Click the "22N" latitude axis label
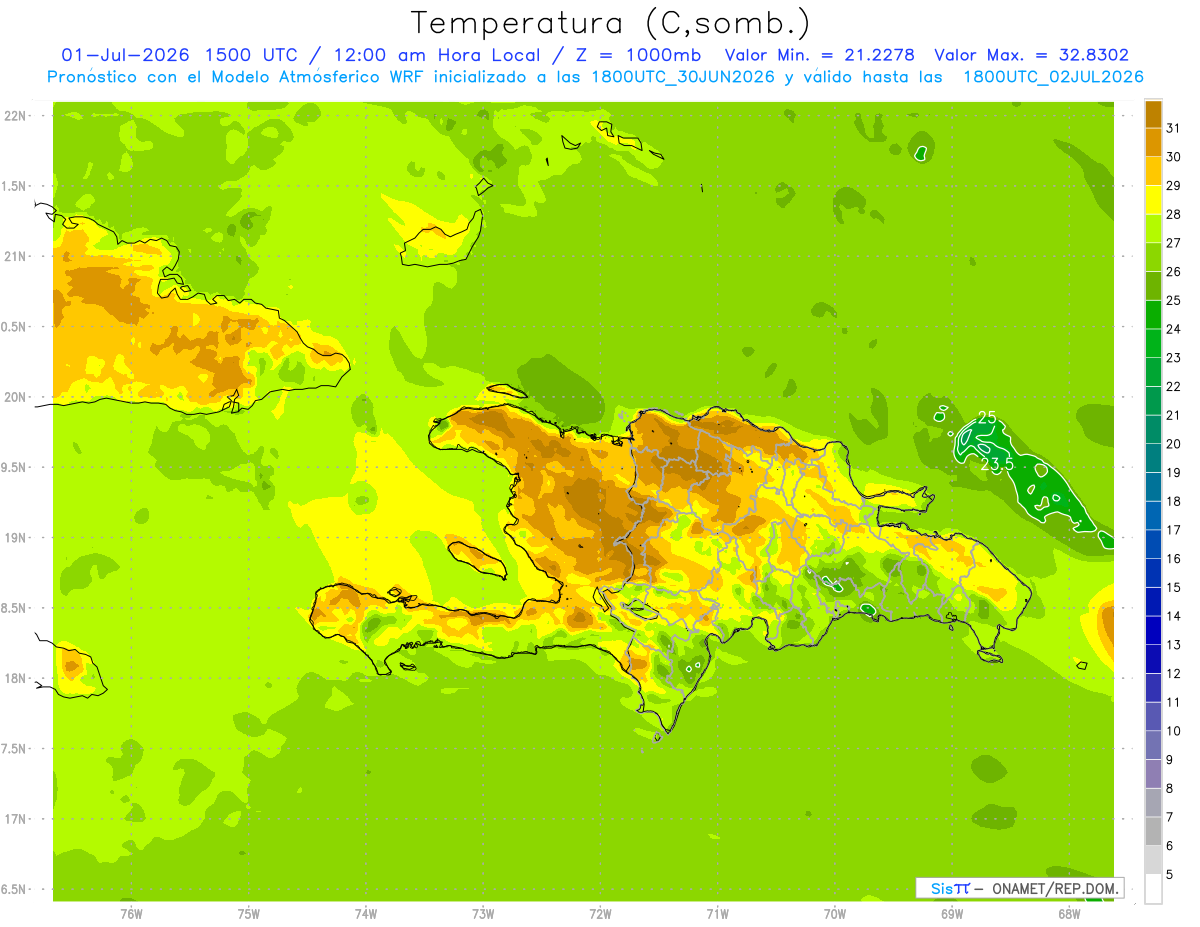 [16, 116]
